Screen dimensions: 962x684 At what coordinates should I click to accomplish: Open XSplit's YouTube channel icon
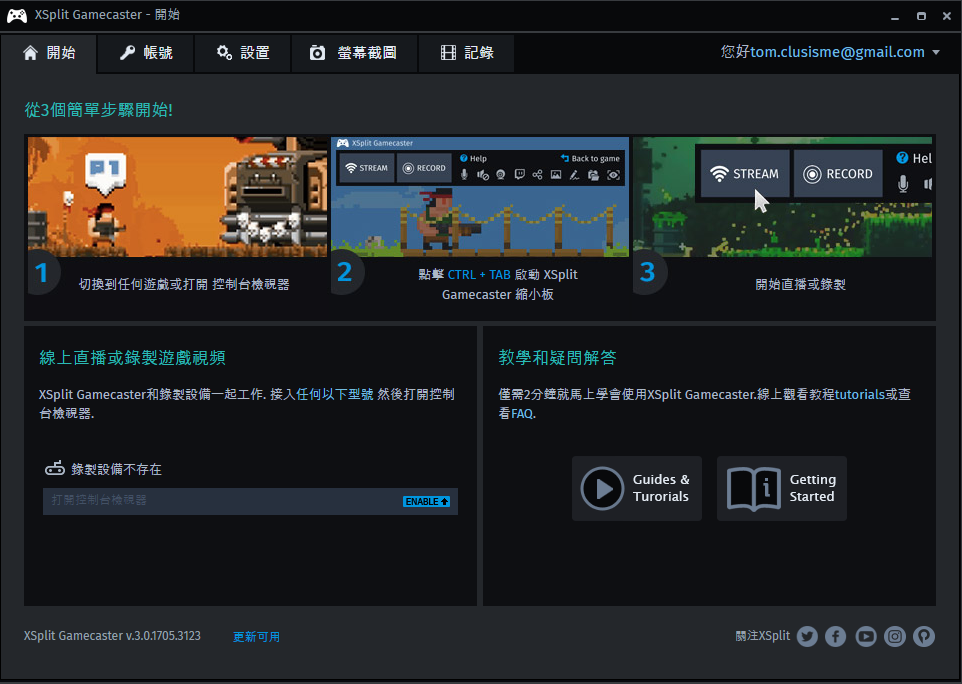click(x=865, y=636)
